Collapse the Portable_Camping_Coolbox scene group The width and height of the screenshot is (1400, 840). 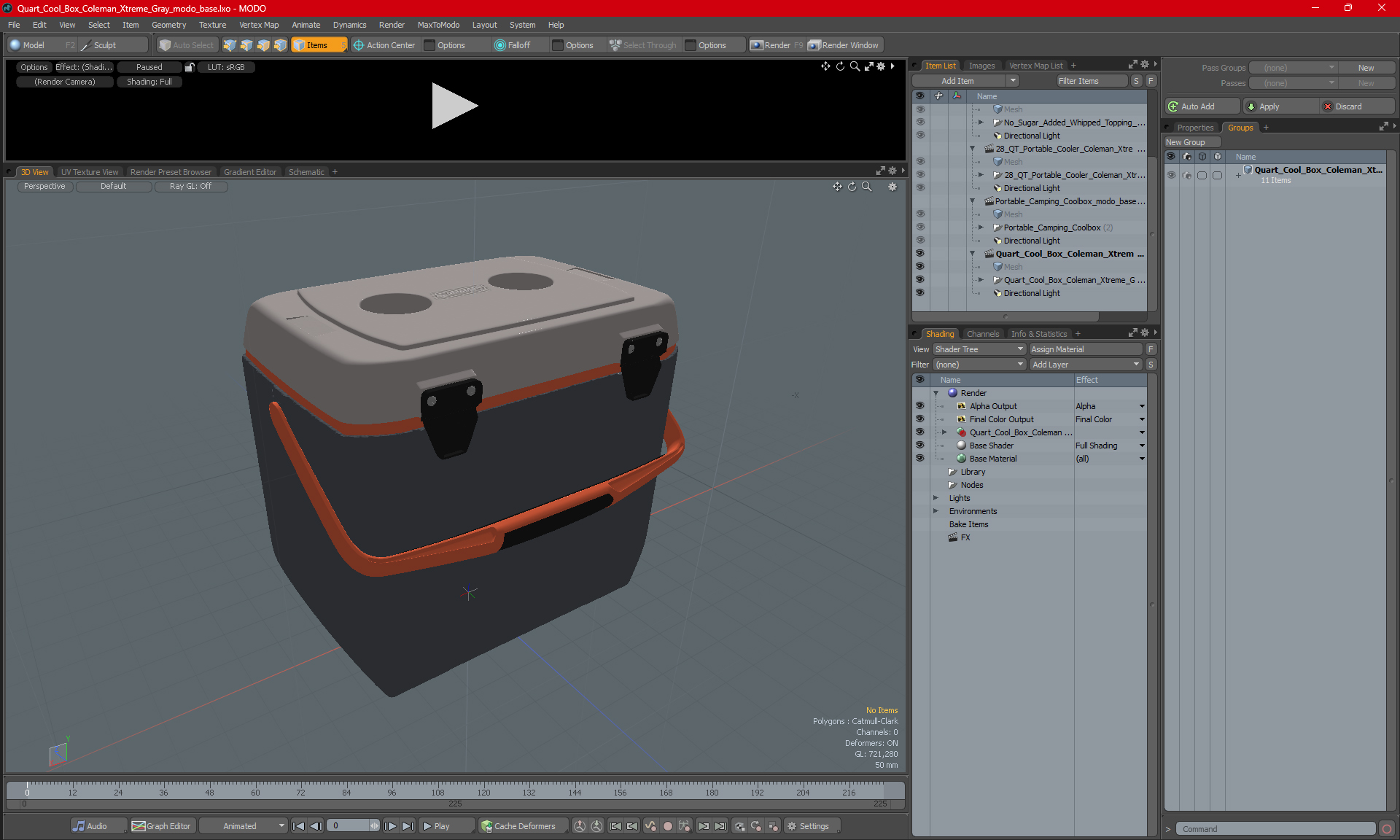tap(972, 201)
